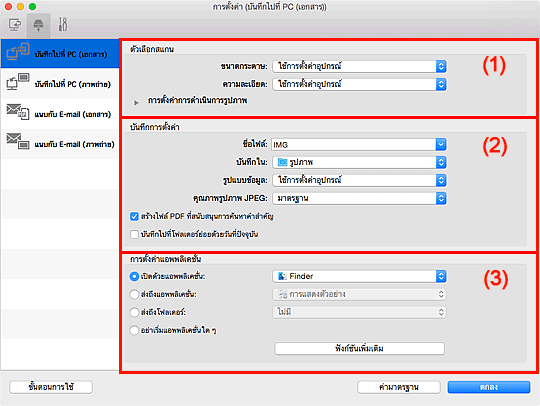Open the ขนาดกระดาษ paper size dropdown
This screenshot has width=540, height=406.
coord(359,66)
